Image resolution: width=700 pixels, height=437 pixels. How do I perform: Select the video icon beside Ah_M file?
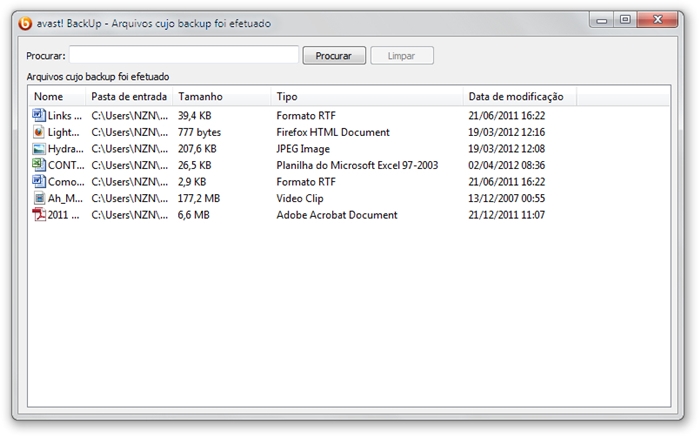tap(39, 198)
